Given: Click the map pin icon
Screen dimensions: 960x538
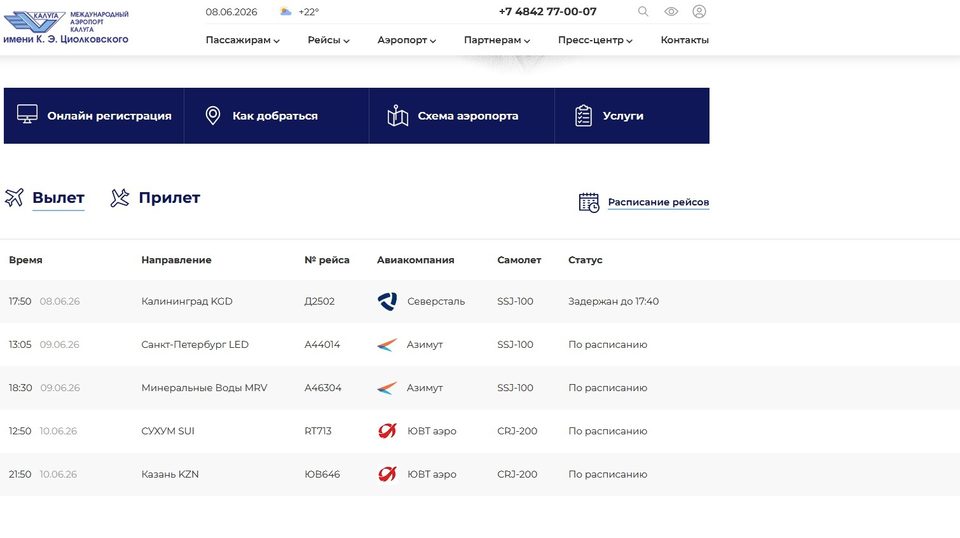Looking at the screenshot, I should [x=212, y=115].
